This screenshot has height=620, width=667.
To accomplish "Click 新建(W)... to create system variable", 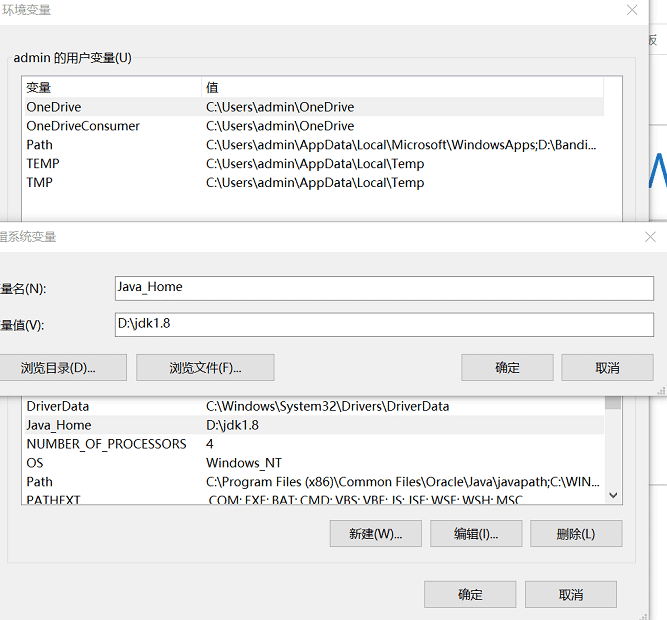I will click(x=376, y=533).
